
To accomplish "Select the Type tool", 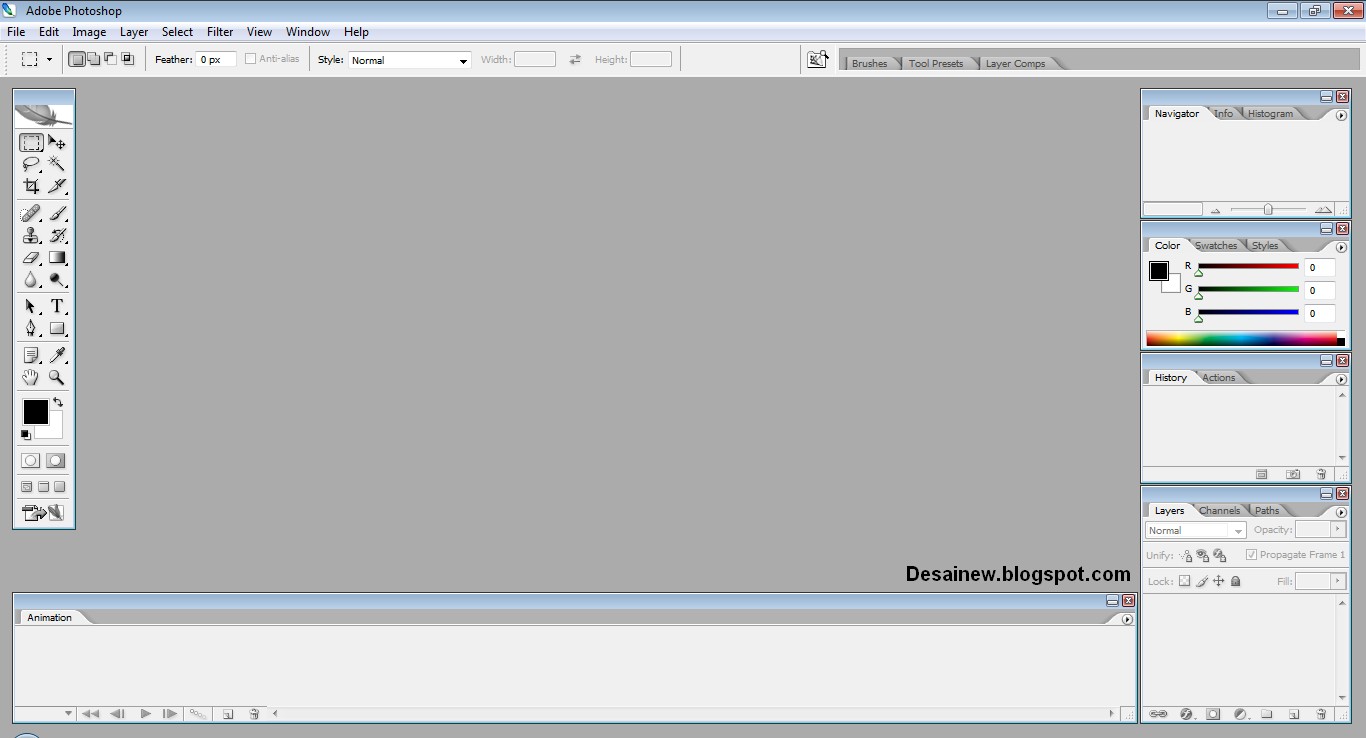I will pos(57,306).
